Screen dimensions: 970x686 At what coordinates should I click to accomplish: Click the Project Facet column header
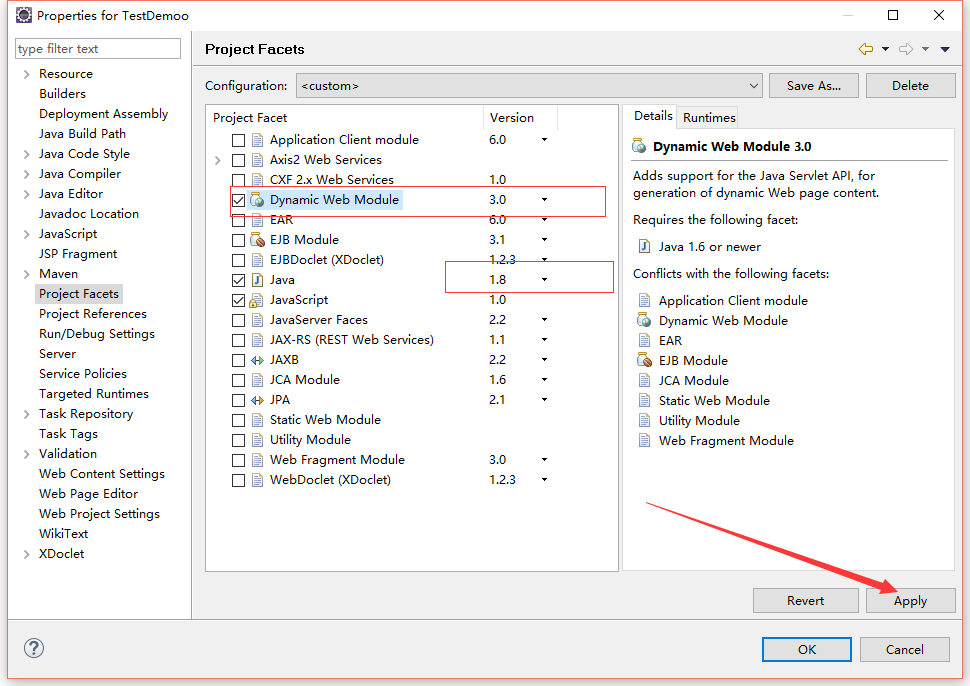(x=345, y=118)
